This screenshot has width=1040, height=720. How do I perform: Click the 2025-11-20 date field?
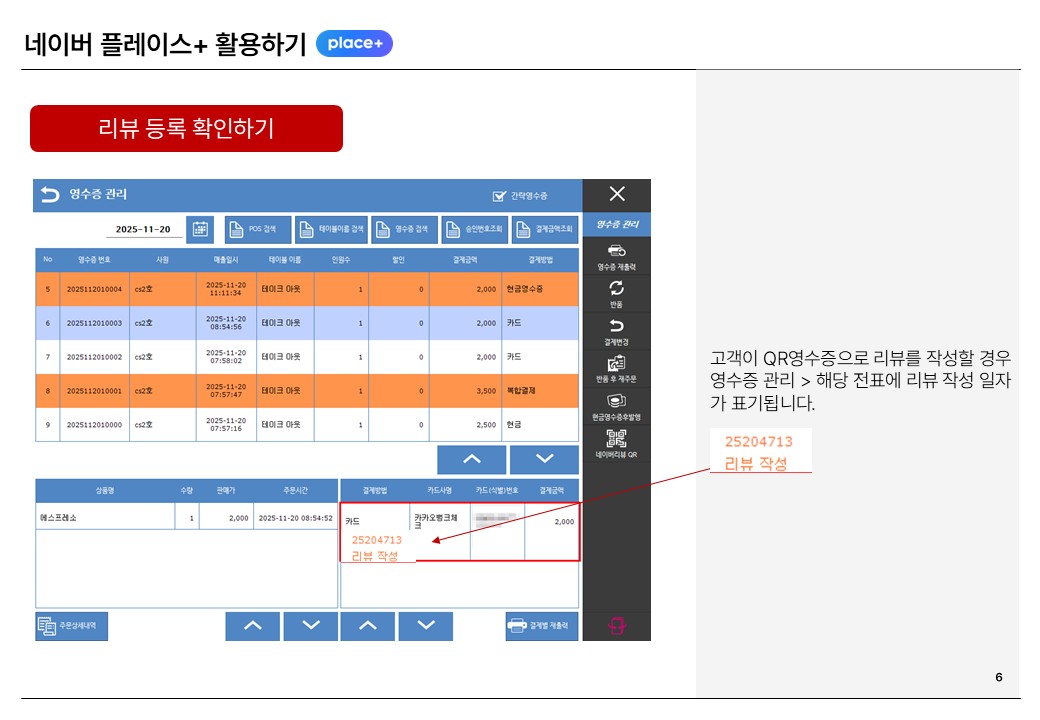pyautogui.click(x=143, y=229)
